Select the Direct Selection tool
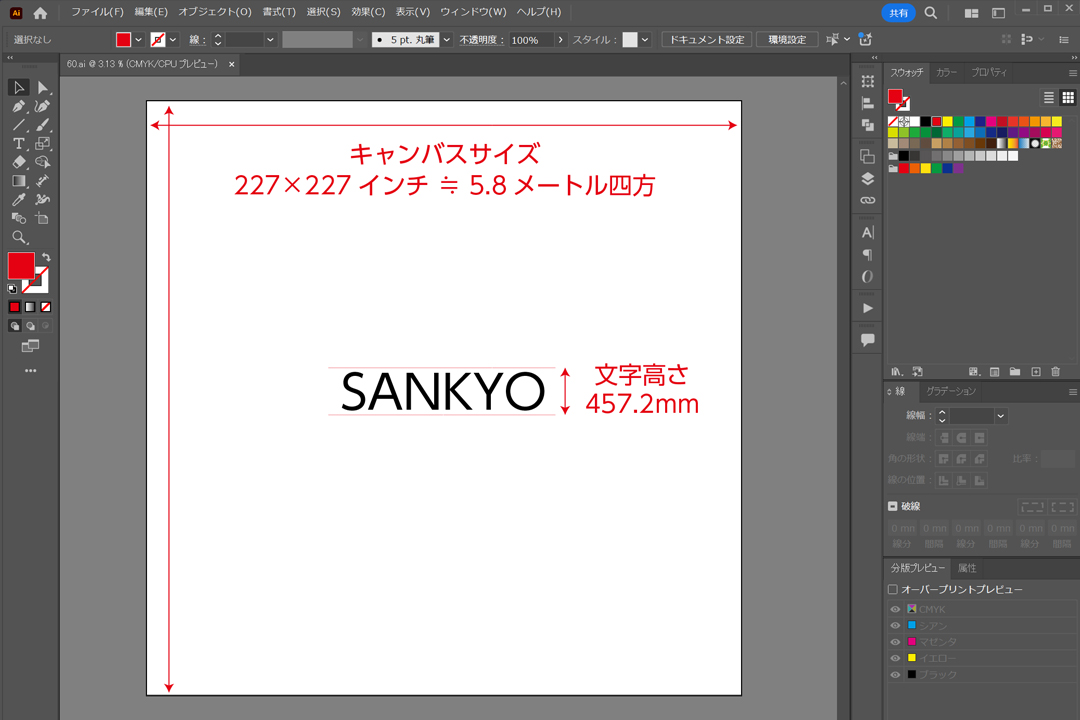The width and height of the screenshot is (1080, 720). 43,88
